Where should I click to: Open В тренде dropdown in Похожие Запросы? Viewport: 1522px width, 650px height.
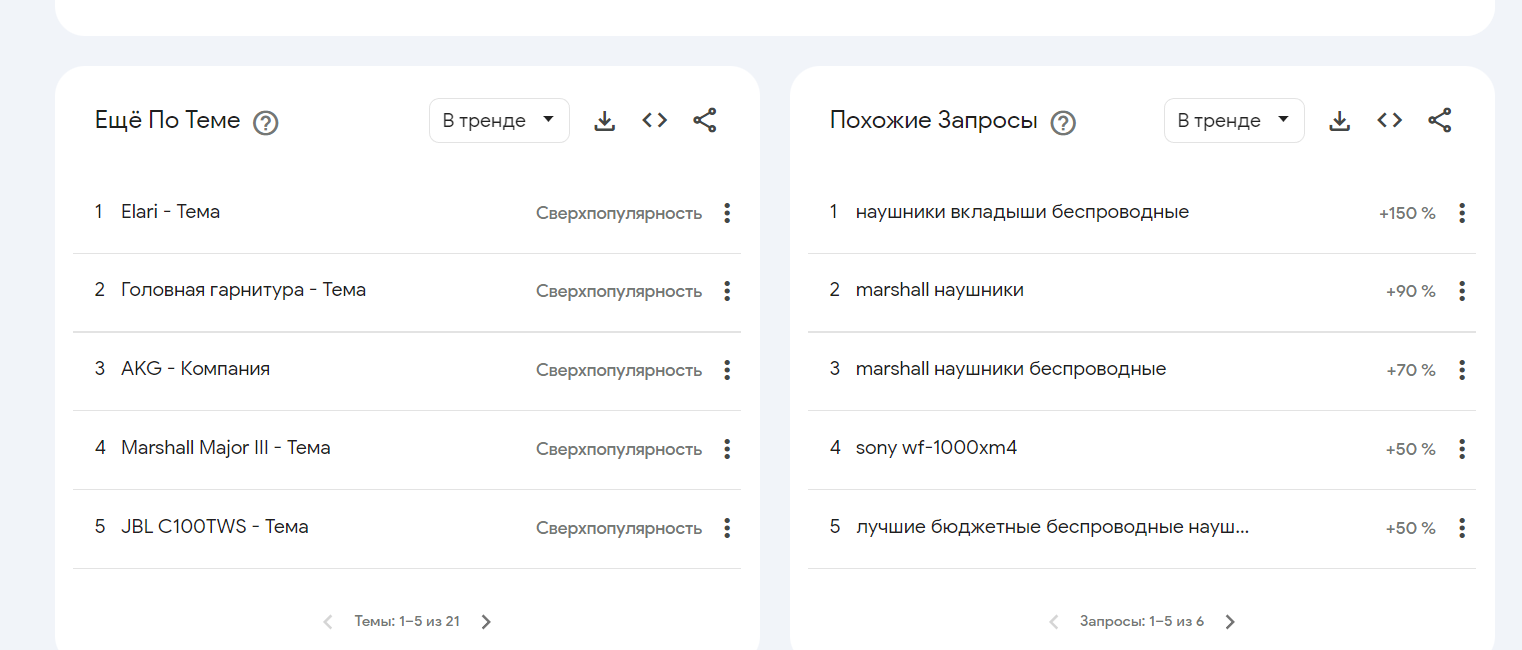pyautogui.click(x=1234, y=121)
